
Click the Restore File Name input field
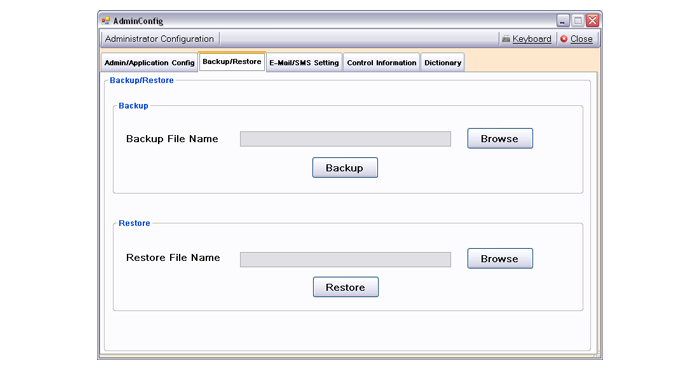coord(345,259)
